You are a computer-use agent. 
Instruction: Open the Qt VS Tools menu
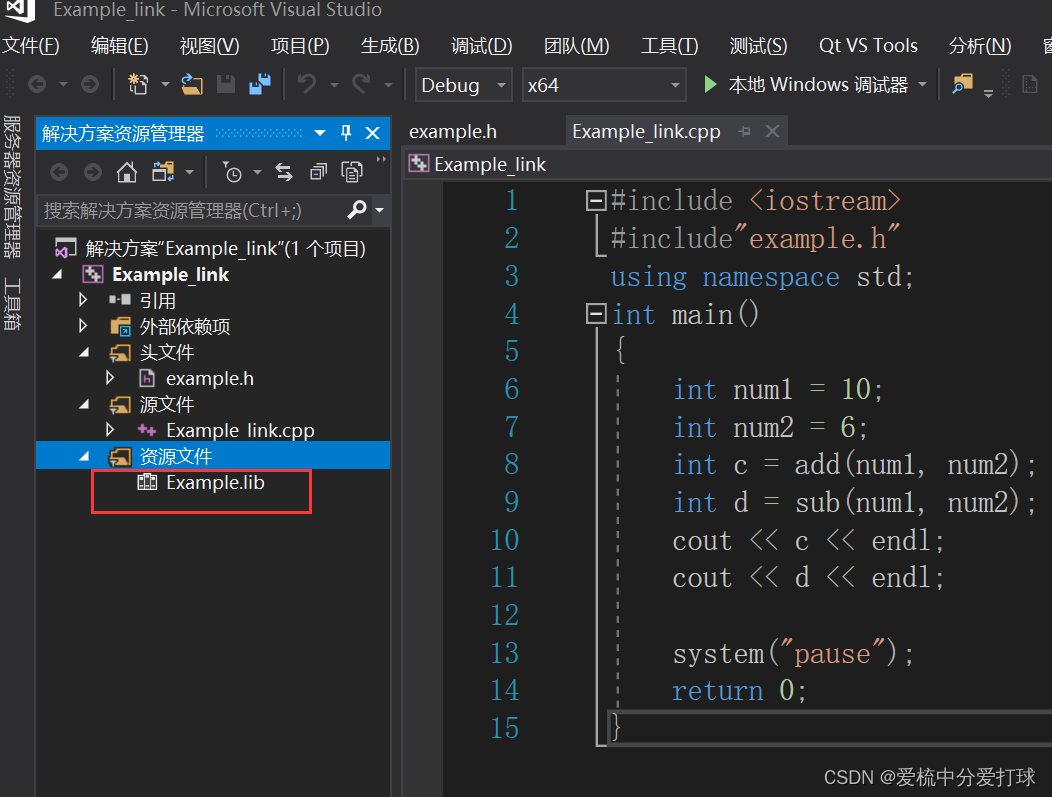868,46
